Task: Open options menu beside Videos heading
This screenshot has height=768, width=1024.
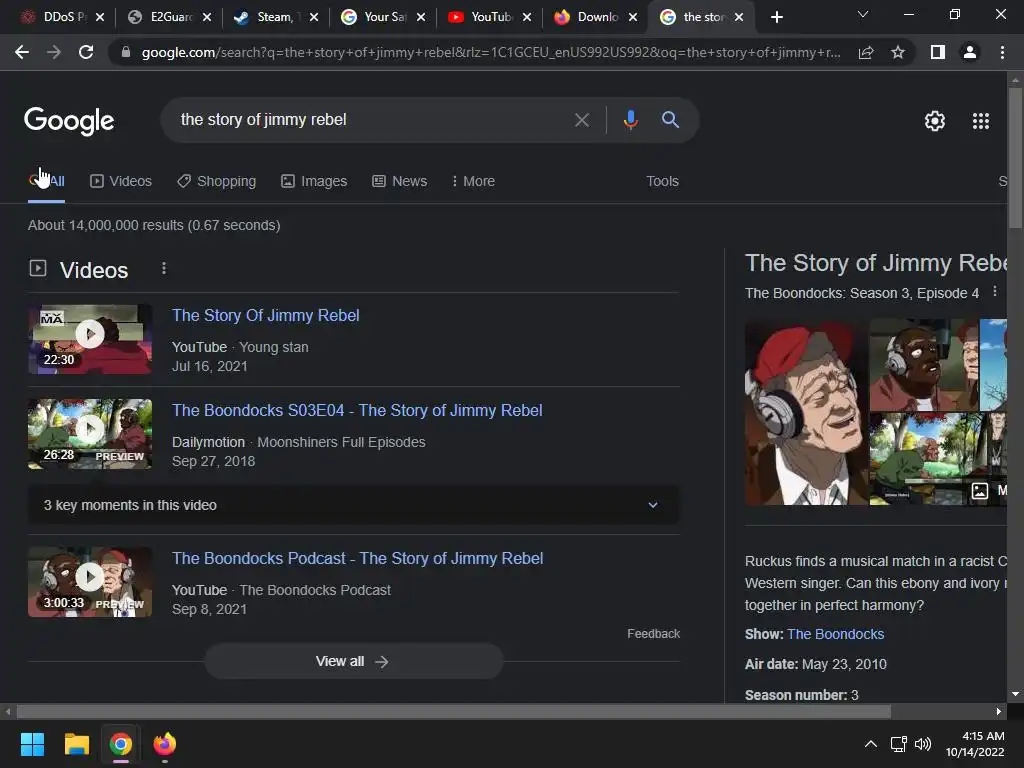Action: pyautogui.click(x=164, y=268)
